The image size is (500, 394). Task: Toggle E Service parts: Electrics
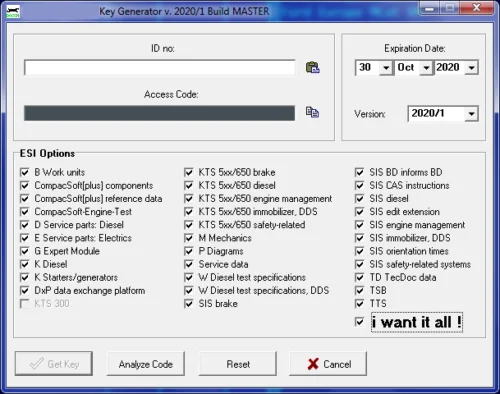tap(25, 238)
